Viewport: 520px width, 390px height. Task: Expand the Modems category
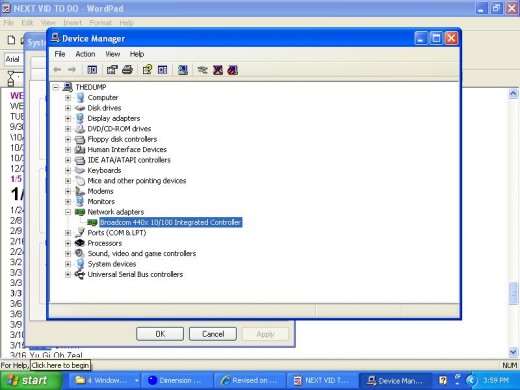coord(68,191)
